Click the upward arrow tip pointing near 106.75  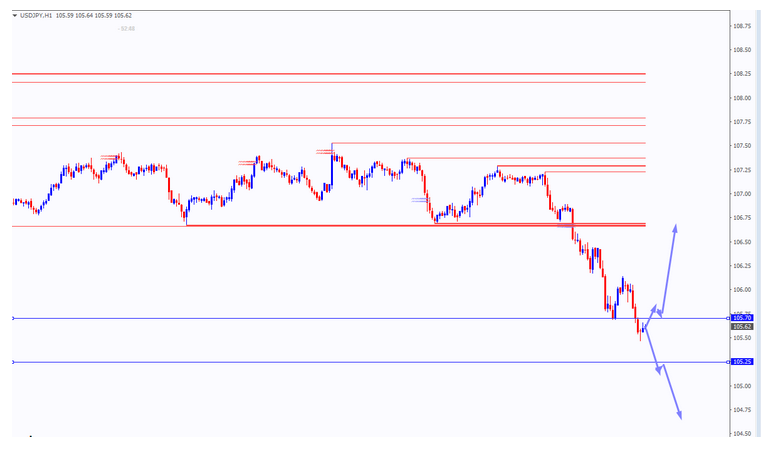pyautogui.click(x=676, y=228)
